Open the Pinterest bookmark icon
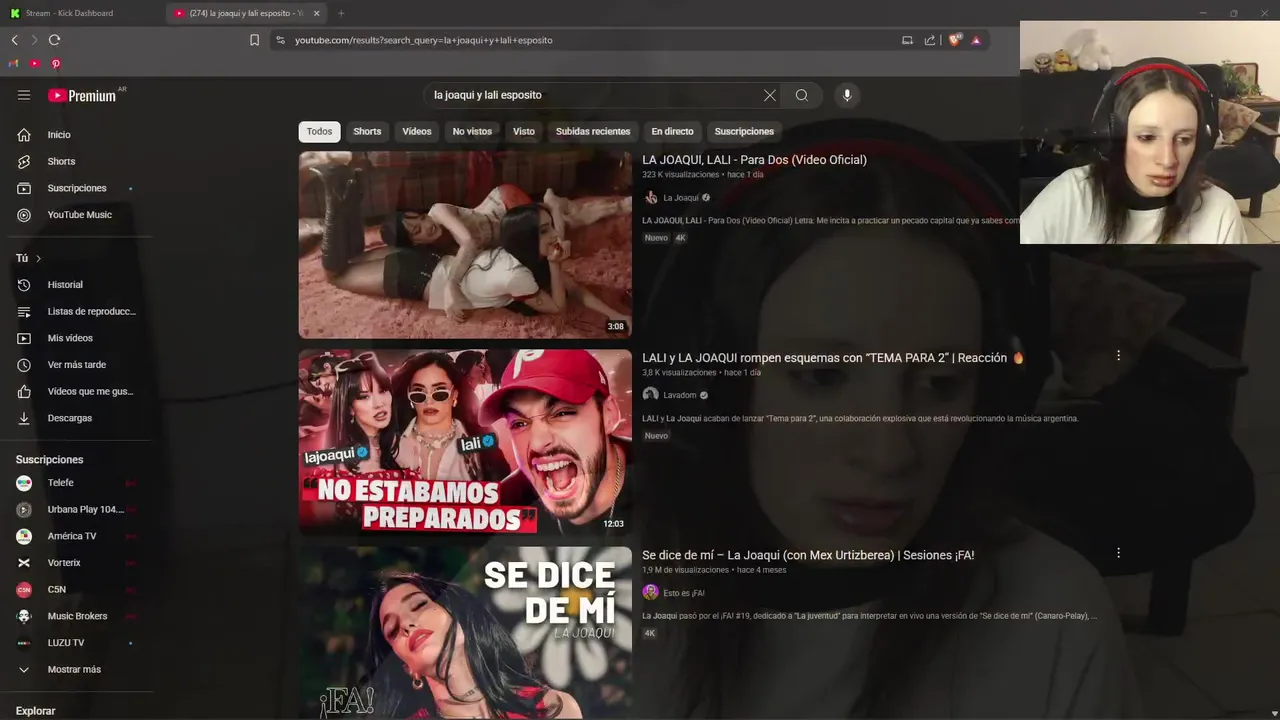Screen dimensions: 1280x720 [56, 63]
